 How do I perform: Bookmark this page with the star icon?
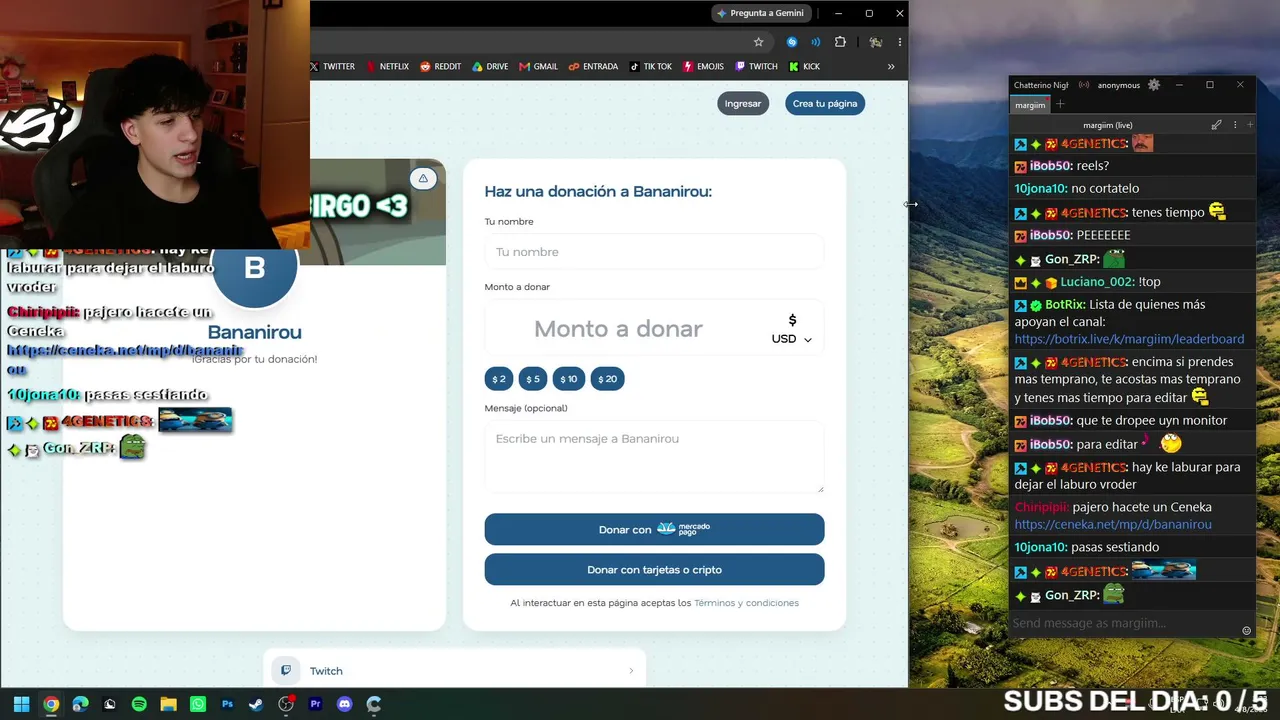[x=759, y=42]
